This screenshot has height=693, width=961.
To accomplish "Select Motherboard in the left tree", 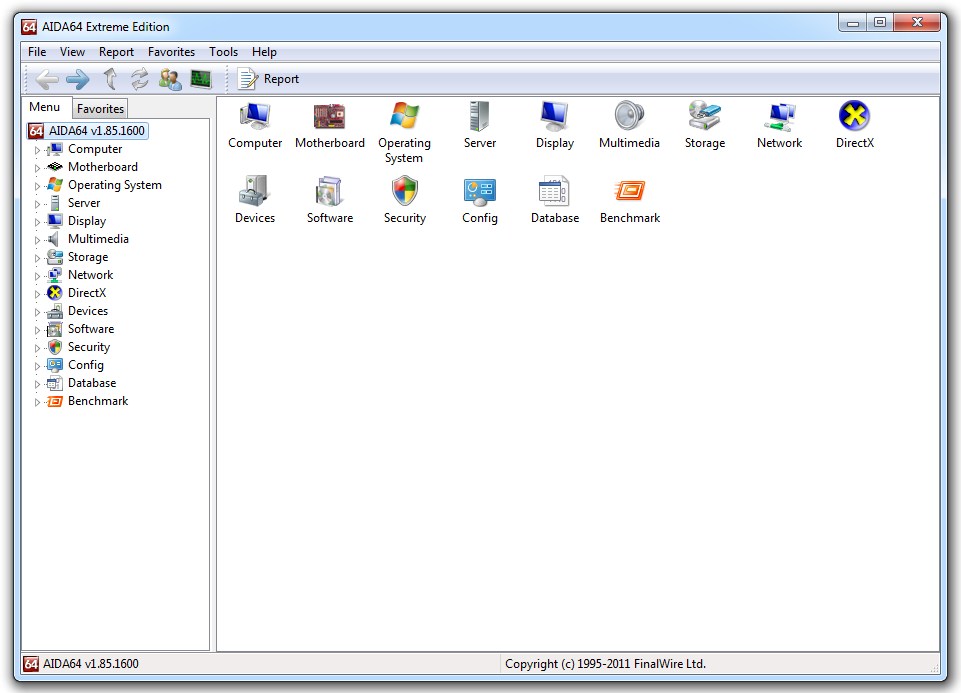I will [x=102, y=167].
